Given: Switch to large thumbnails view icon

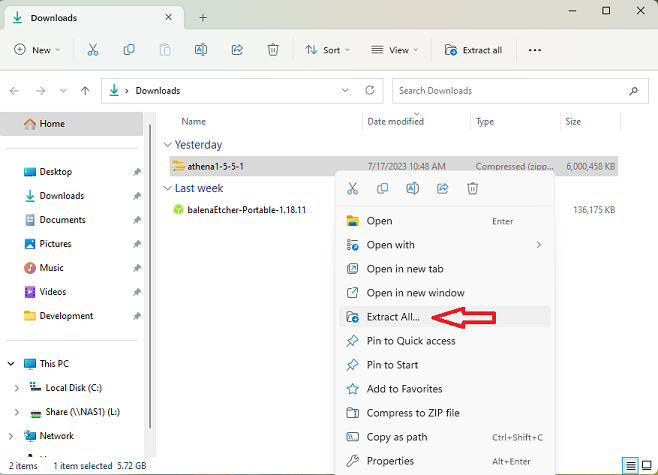Looking at the screenshot, I should (648, 466).
